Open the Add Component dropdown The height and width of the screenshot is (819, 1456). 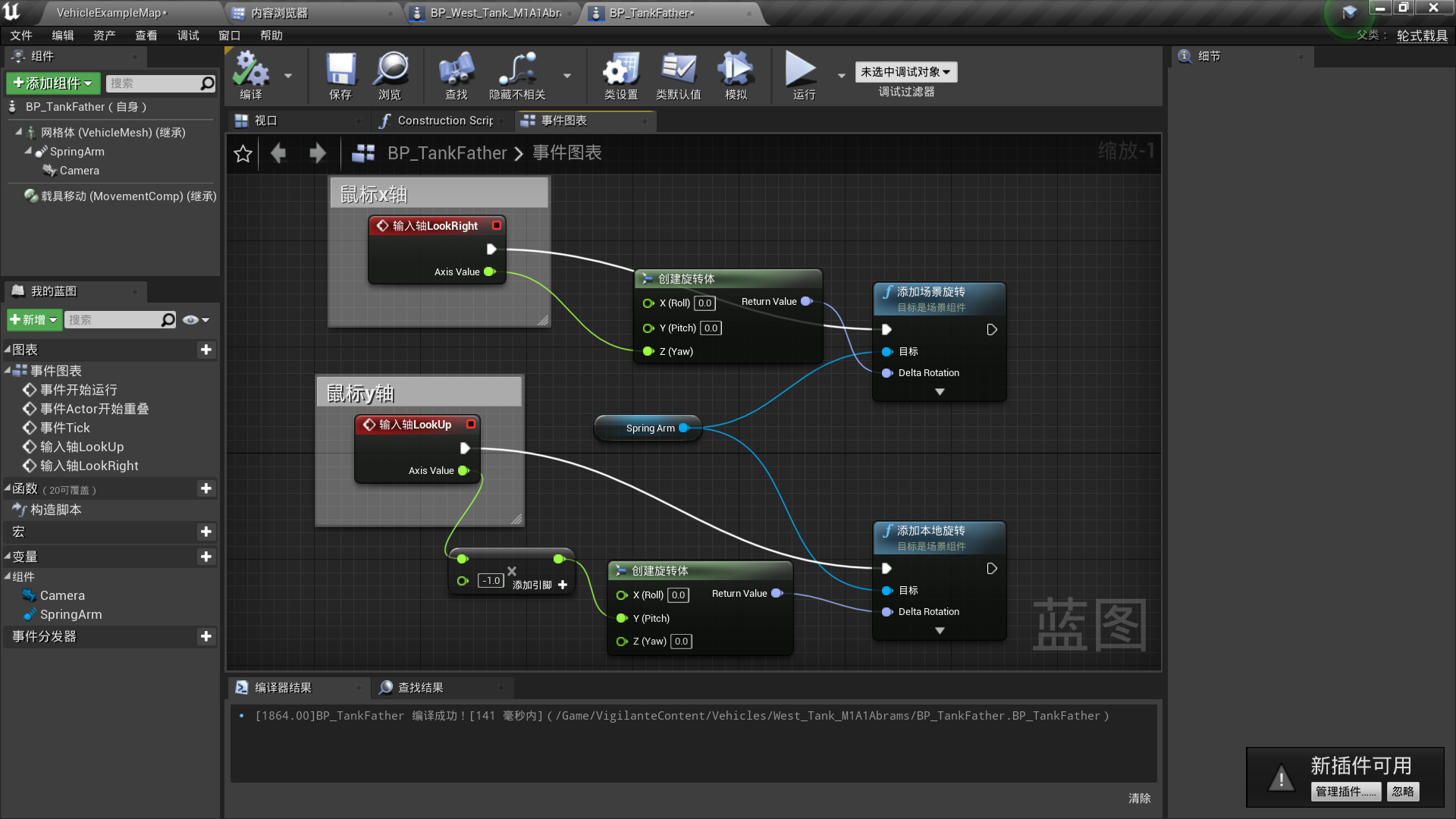(x=53, y=83)
